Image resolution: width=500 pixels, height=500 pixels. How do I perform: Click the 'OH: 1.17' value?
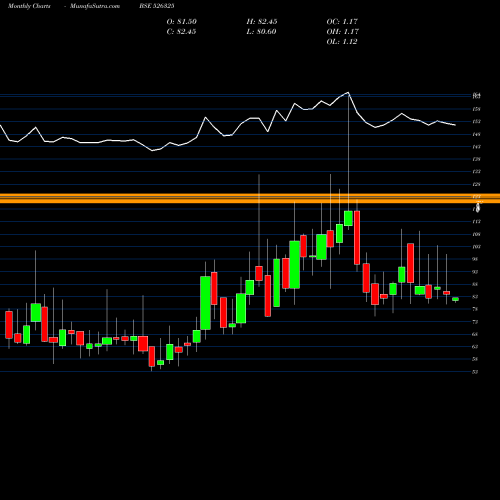pos(342,32)
